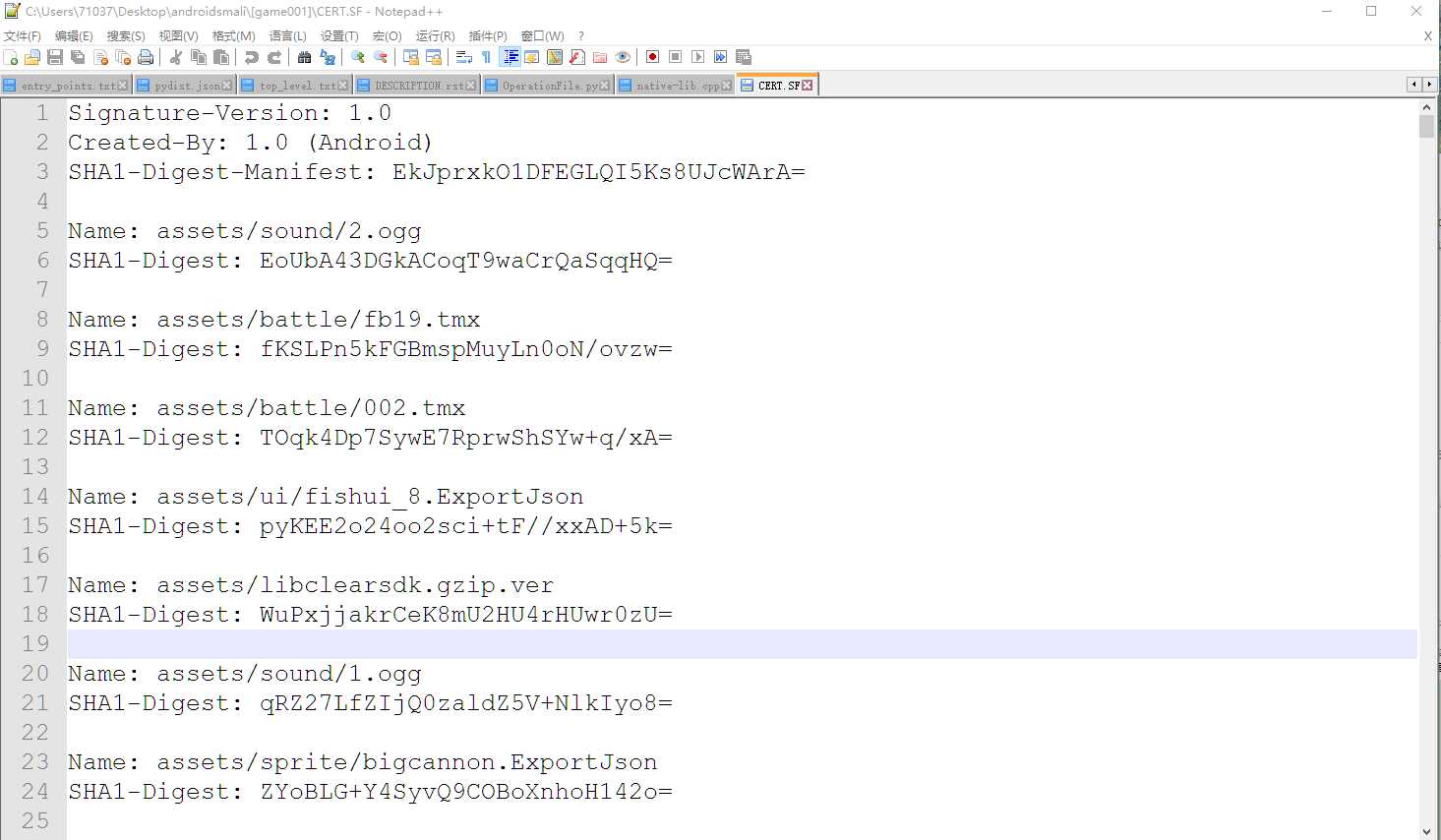Image resolution: width=1441 pixels, height=840 pixels.
Task: Close the CERT.SF tab
Action: coord(808,86)
